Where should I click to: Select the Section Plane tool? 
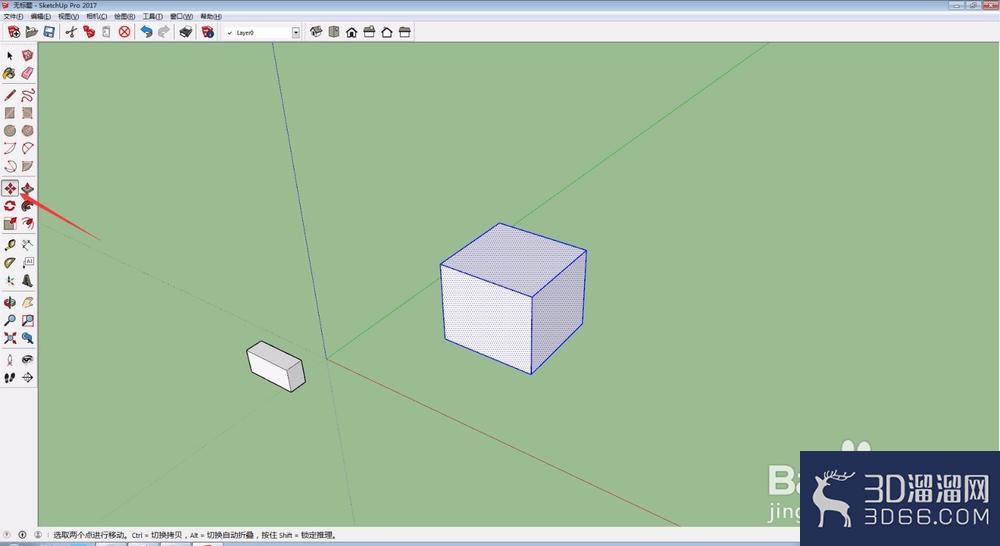click(27, 378)
